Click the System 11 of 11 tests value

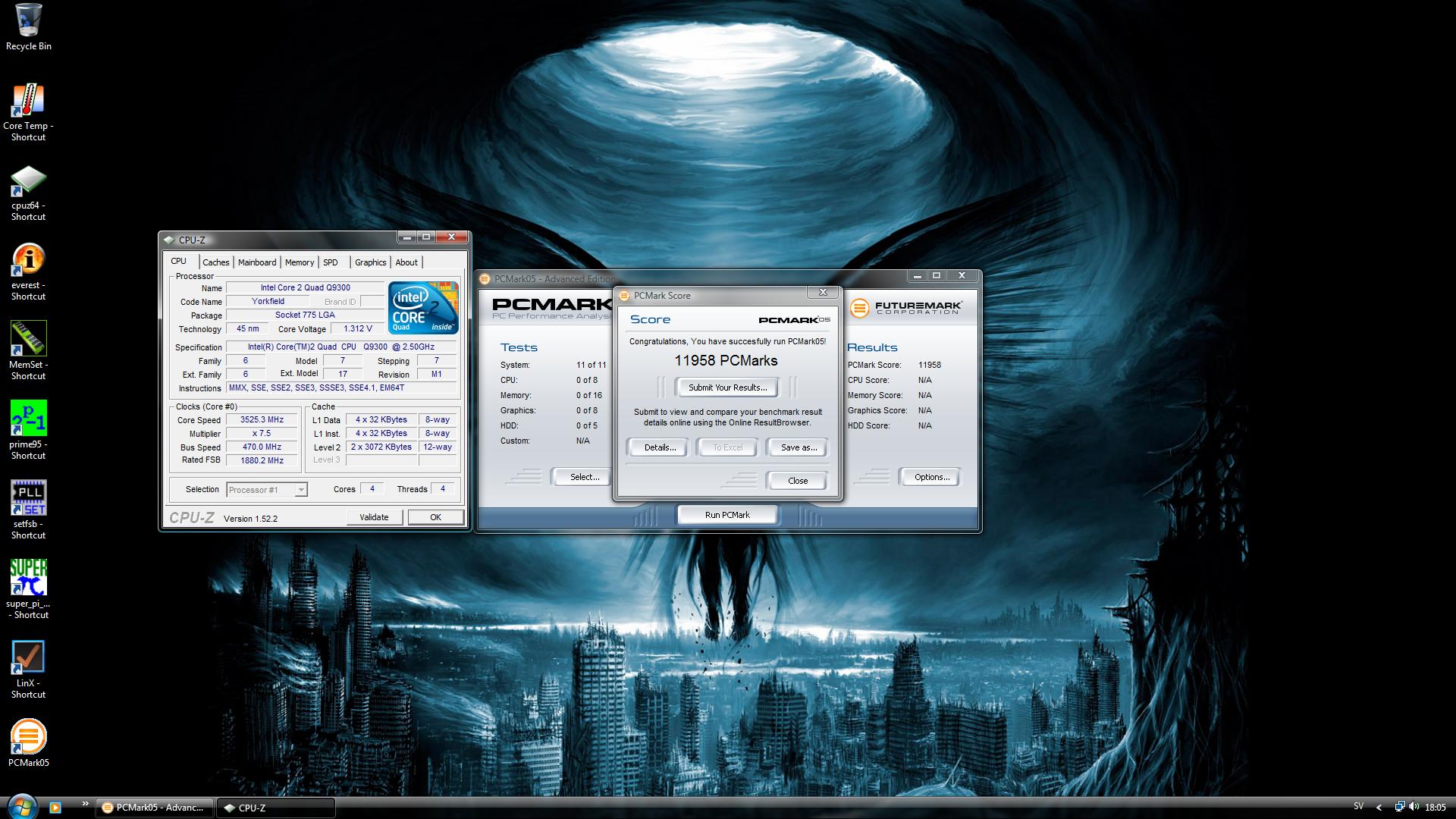[x=591, y=365]
